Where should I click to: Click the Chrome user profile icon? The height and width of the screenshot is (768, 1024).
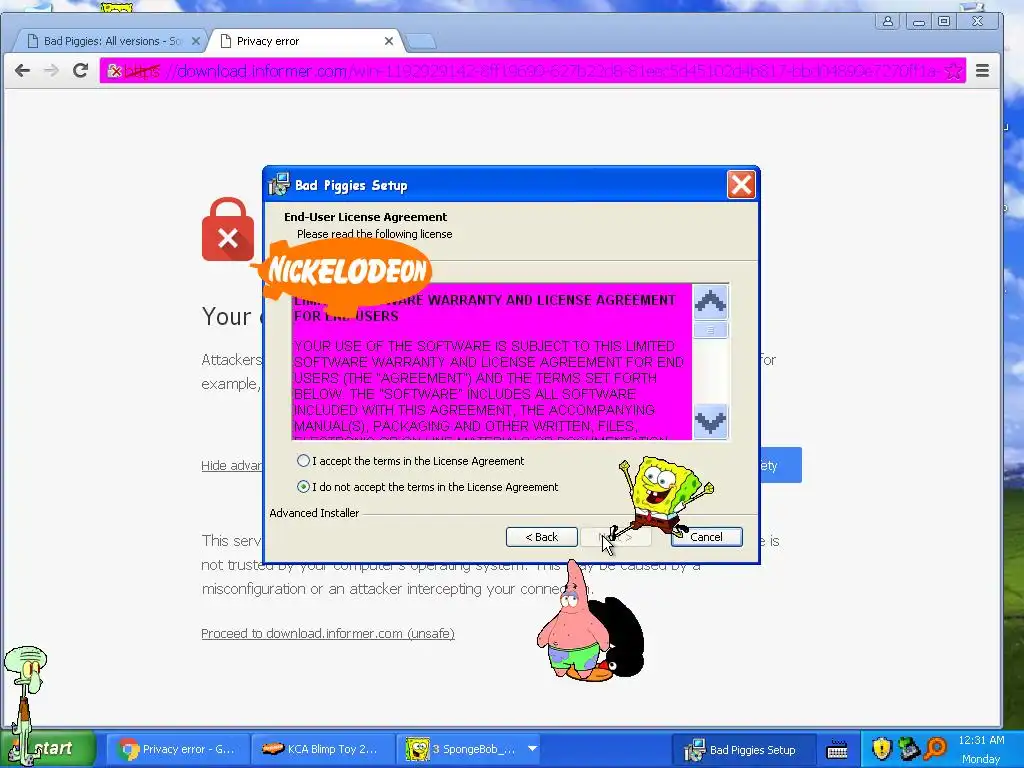pos(888,22)
